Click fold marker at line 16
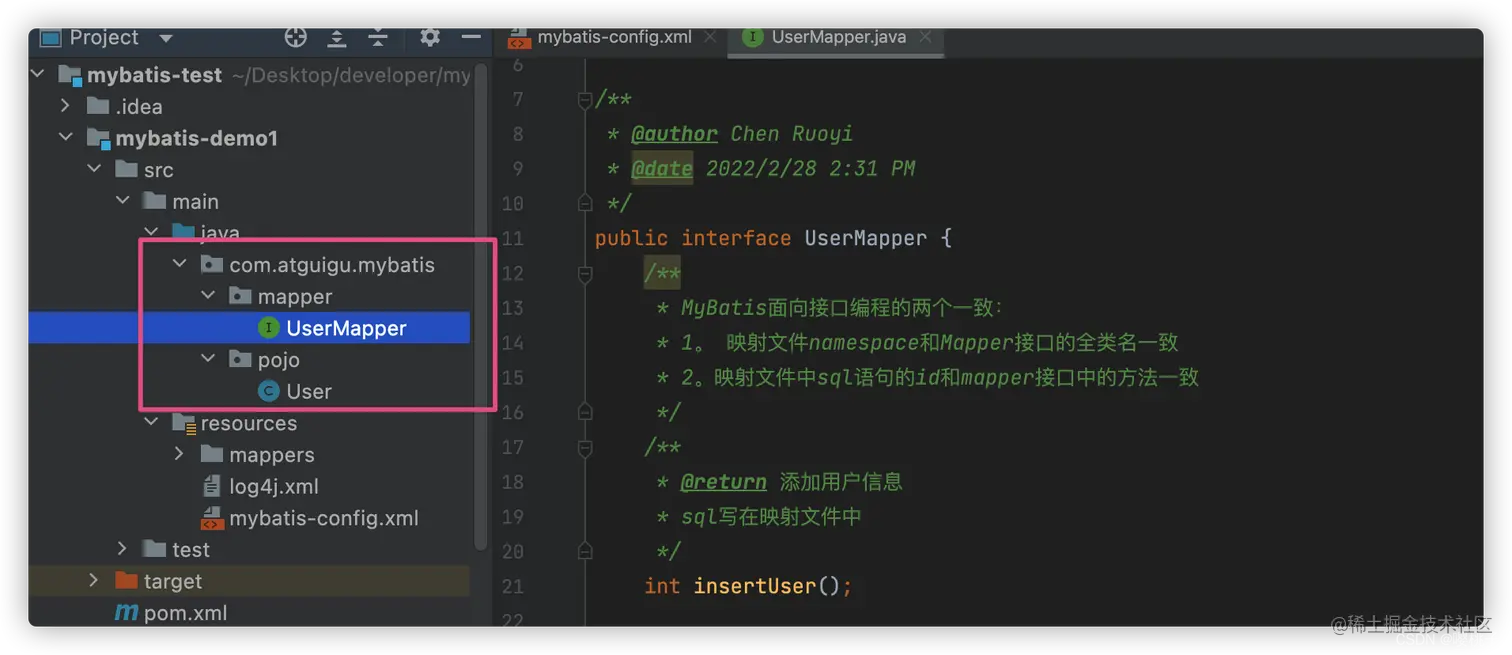The height and width of the screenshot is (655, 1512). click(585, 412)
